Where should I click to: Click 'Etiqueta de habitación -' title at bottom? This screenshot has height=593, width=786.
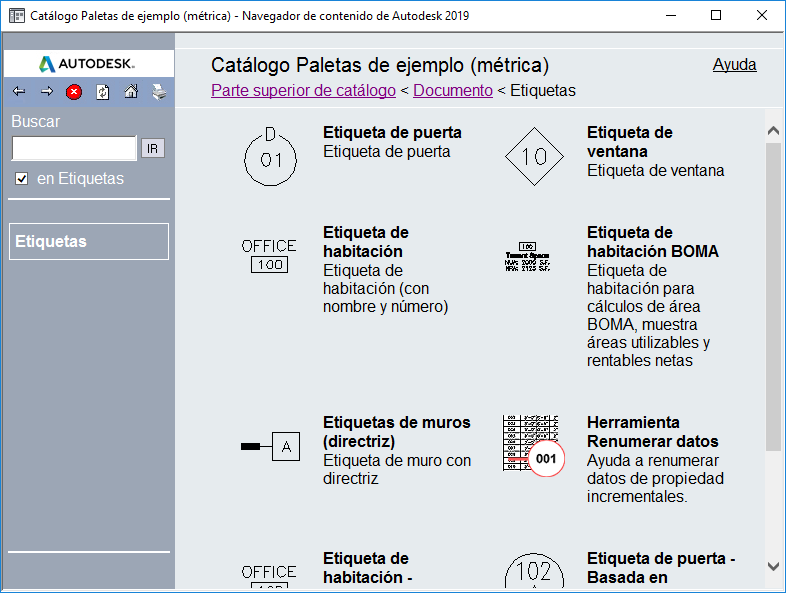367,568
